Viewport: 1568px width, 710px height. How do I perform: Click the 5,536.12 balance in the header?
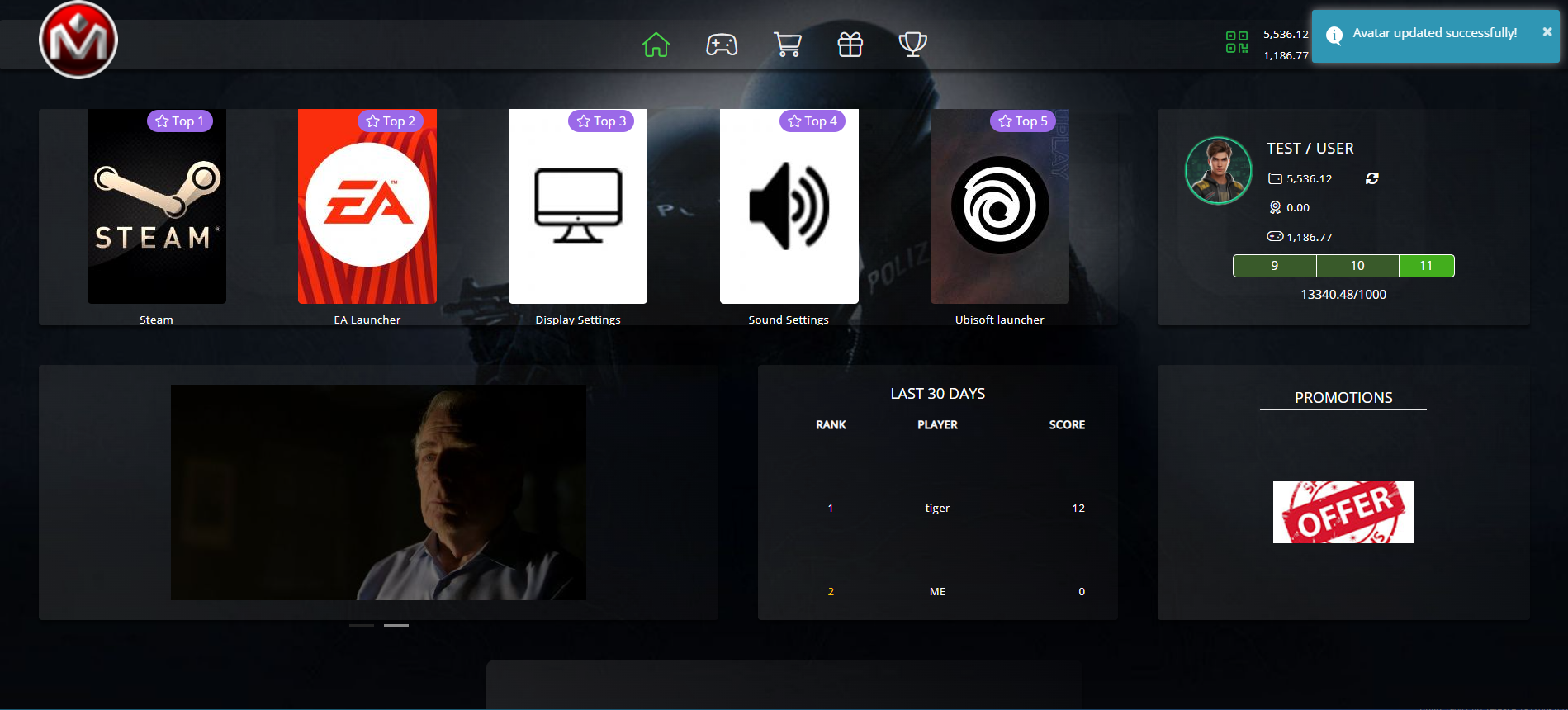tap(1286, 35)
